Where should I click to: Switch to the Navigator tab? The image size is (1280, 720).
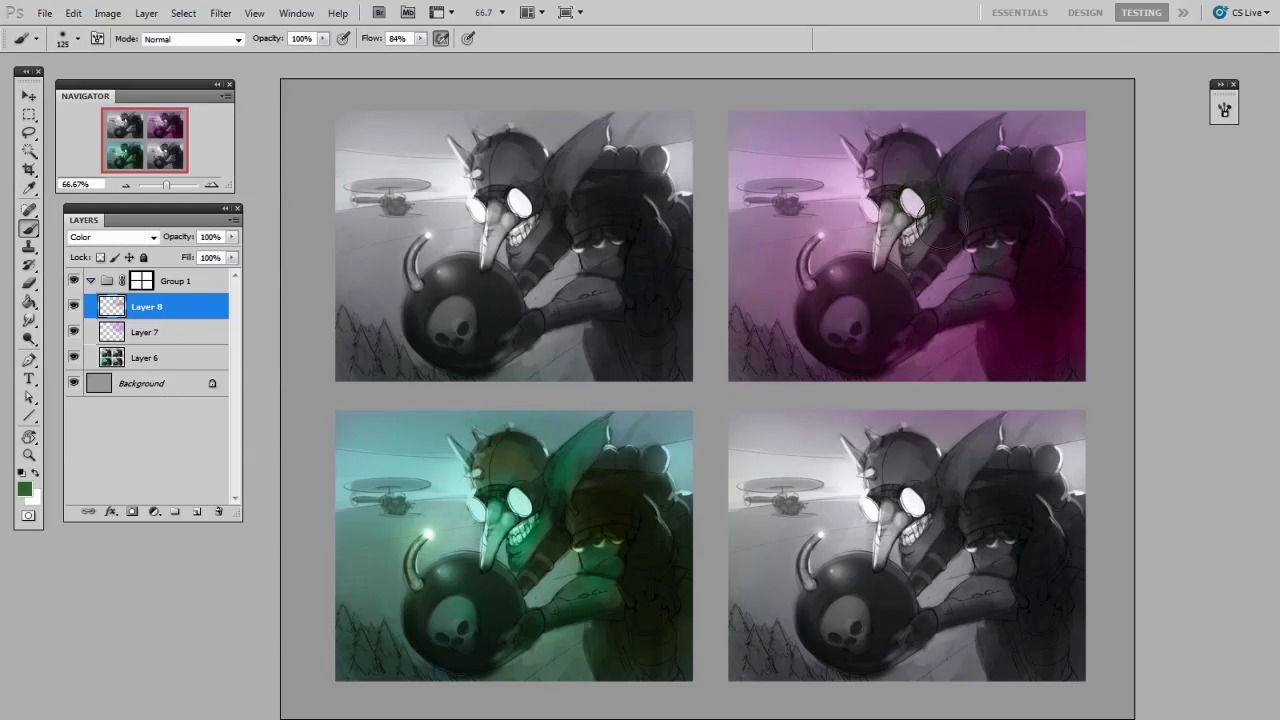coord(85,96)
